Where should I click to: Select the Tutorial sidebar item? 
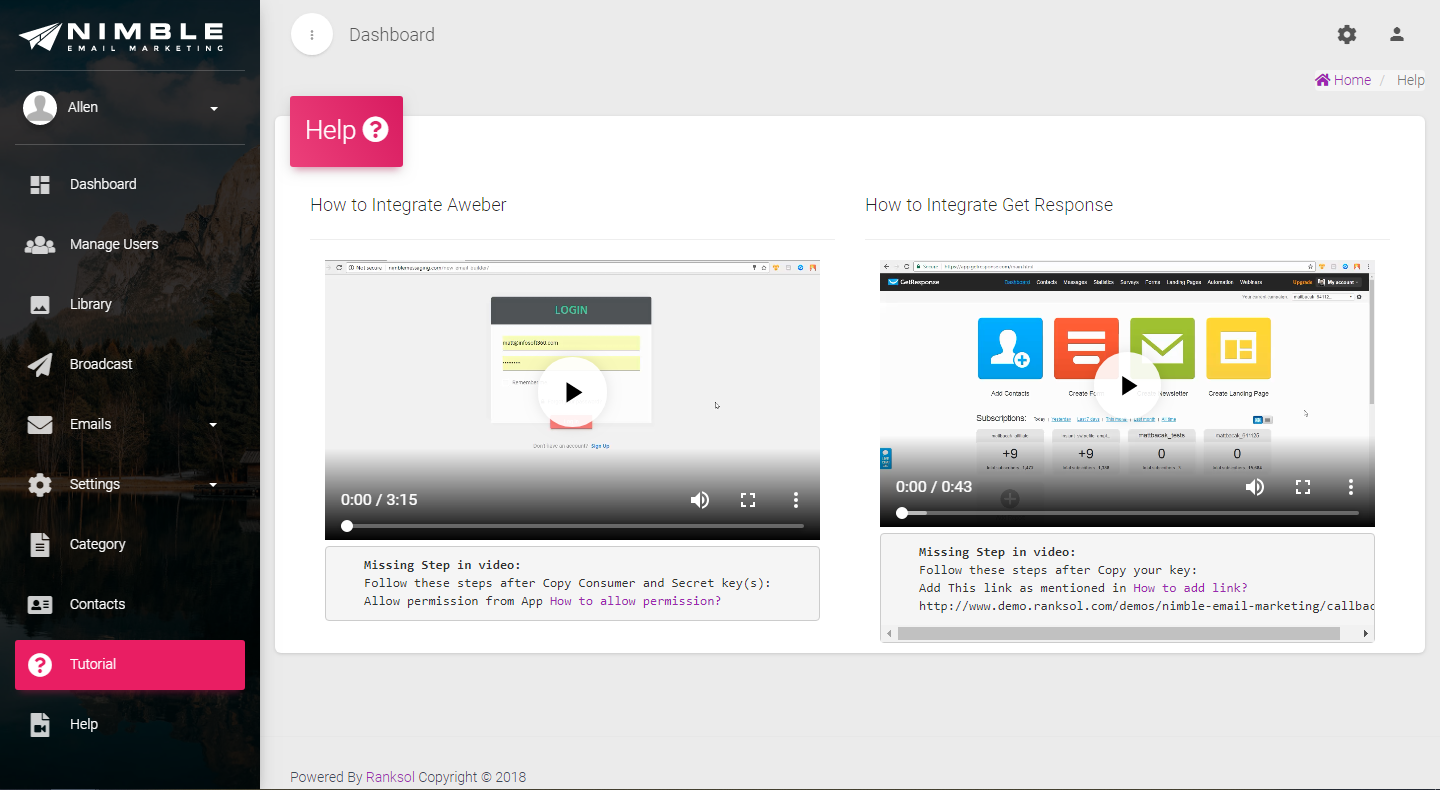pyautogui.click(x=130, y=665)
